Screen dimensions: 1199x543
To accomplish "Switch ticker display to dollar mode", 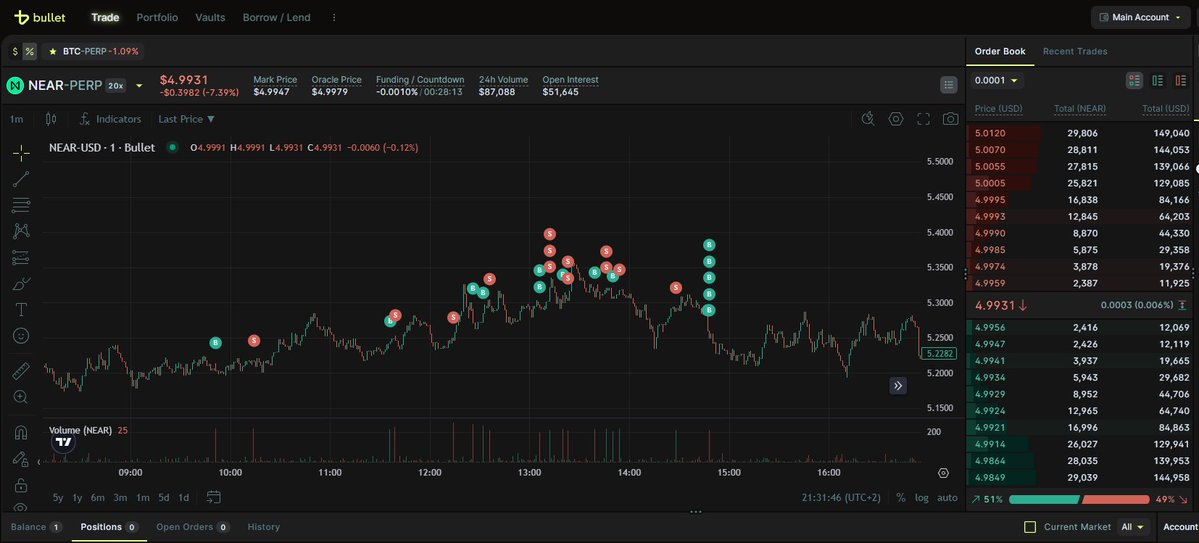I will click(x=15, y=51).
